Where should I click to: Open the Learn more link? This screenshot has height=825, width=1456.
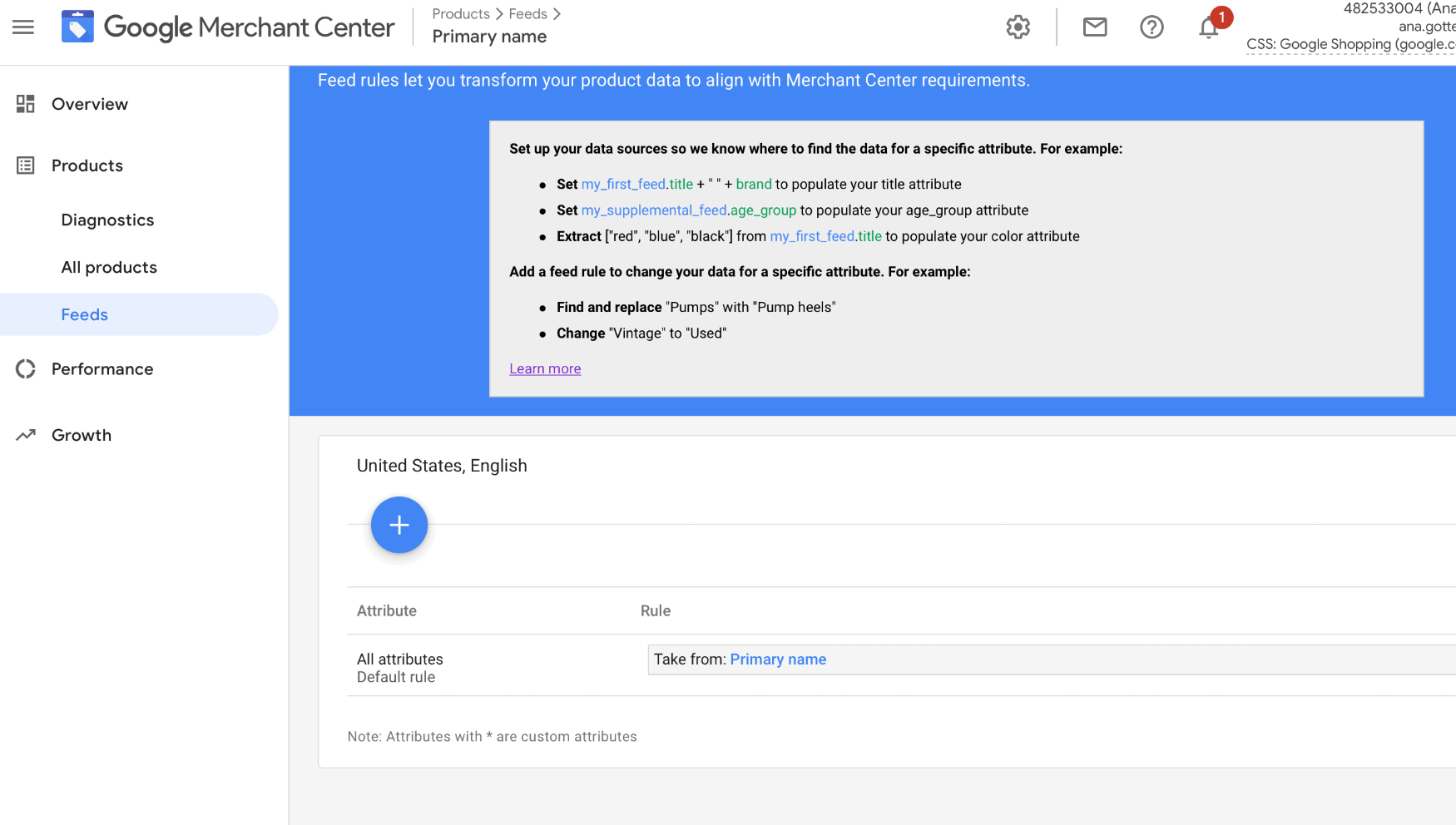tap(545, 369)
